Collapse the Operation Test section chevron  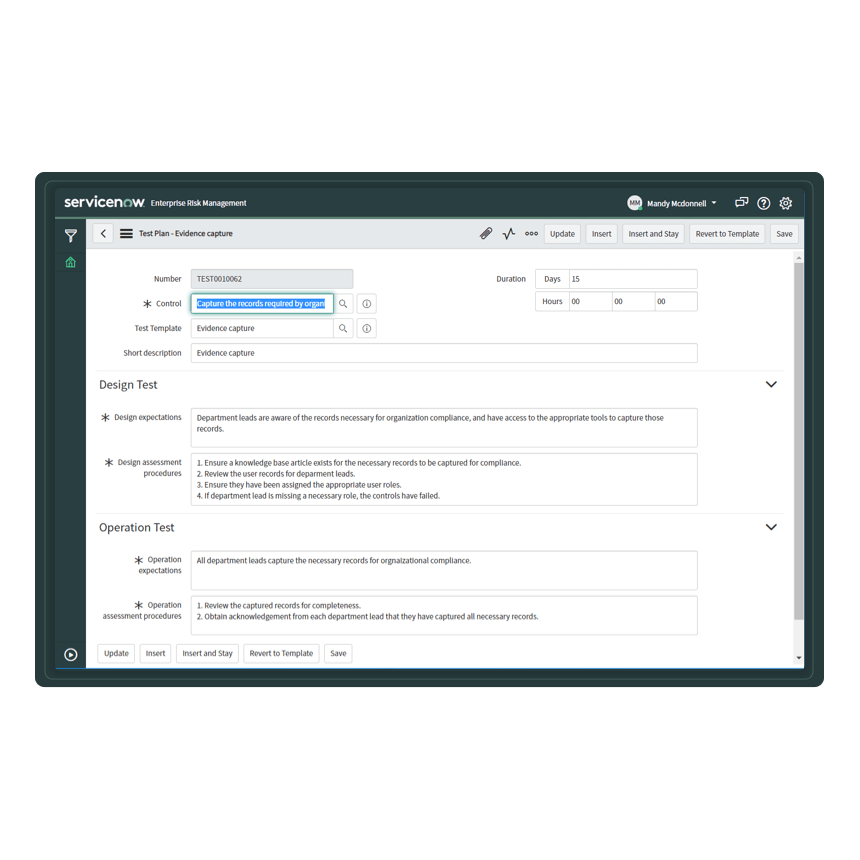pyautogui.click(x=771, y=526)
